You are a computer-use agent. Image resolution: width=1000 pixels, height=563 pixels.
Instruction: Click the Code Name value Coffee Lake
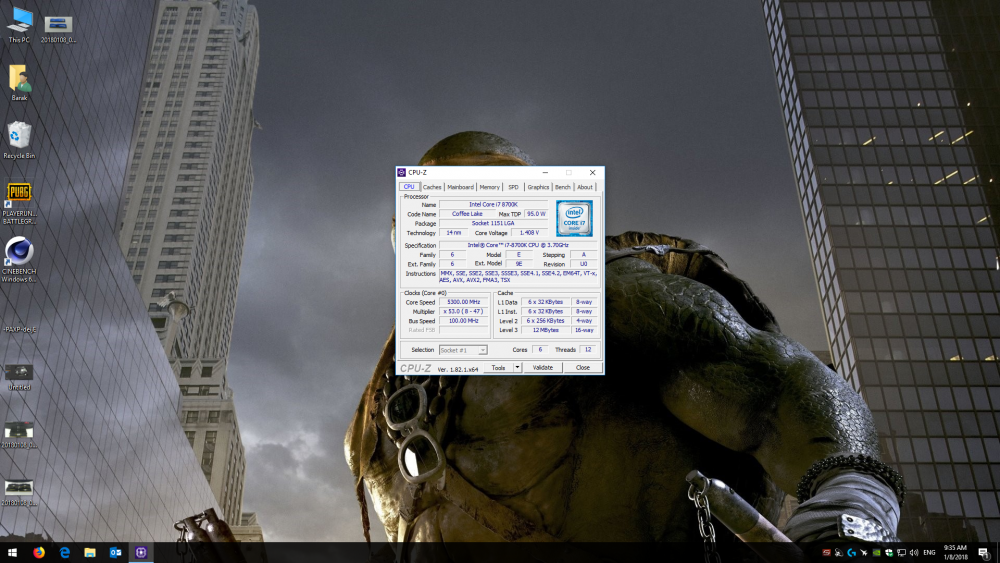[467, 214]
